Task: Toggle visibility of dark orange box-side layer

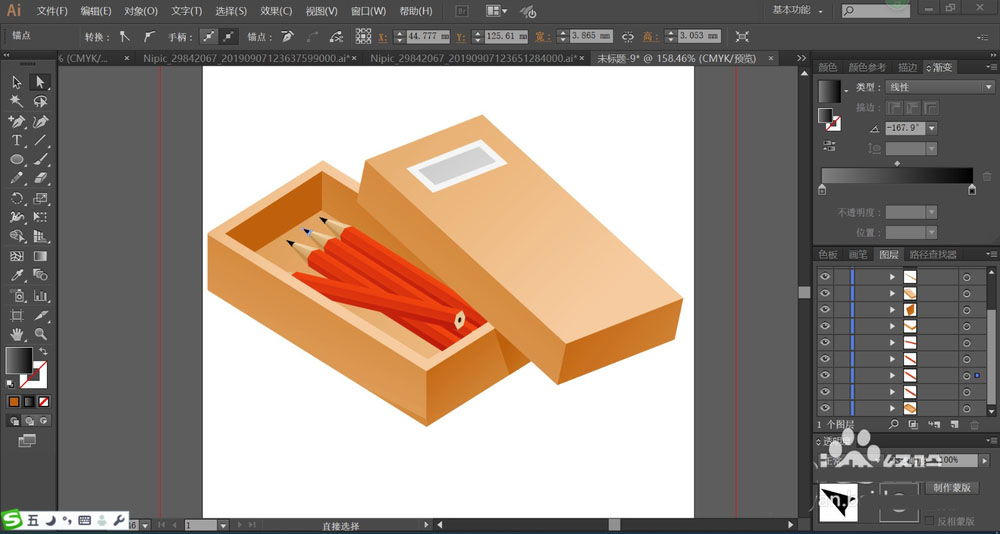Action: pos(825,309)
